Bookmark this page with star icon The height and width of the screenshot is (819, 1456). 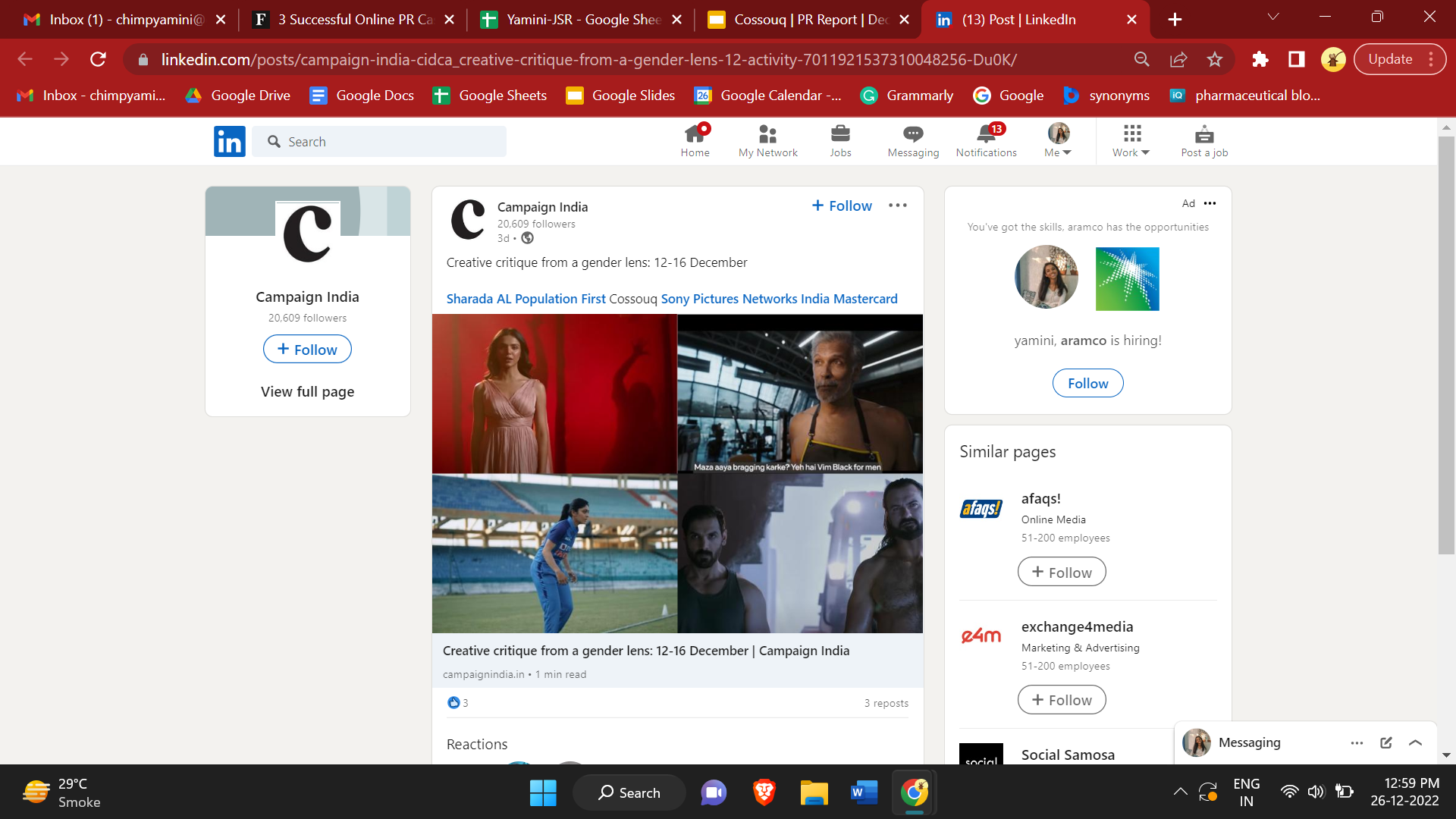[1215, 59]
